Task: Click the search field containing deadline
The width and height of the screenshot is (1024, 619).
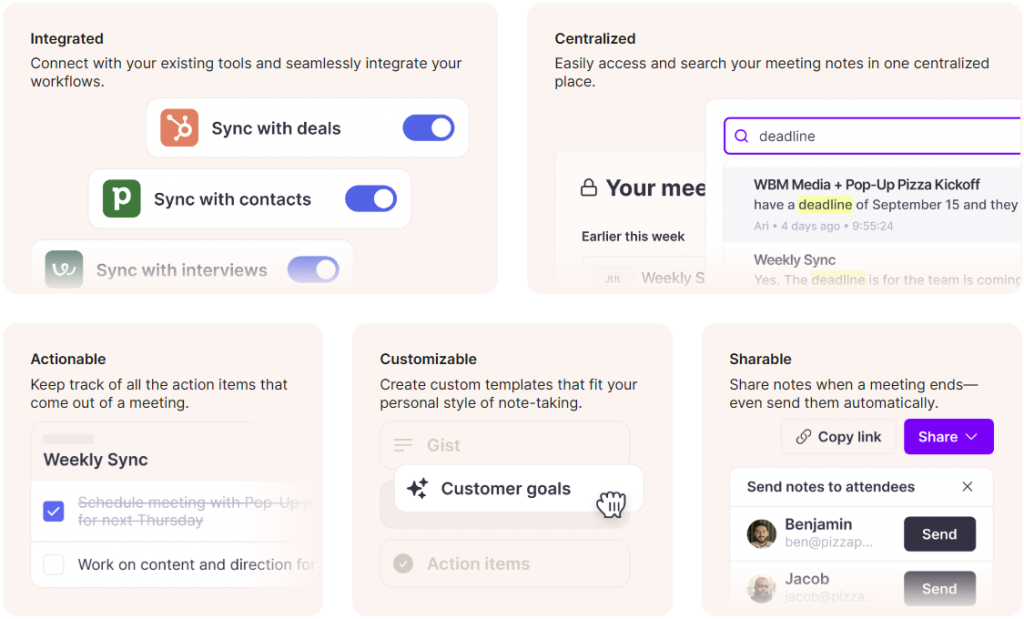Action: 880,136
